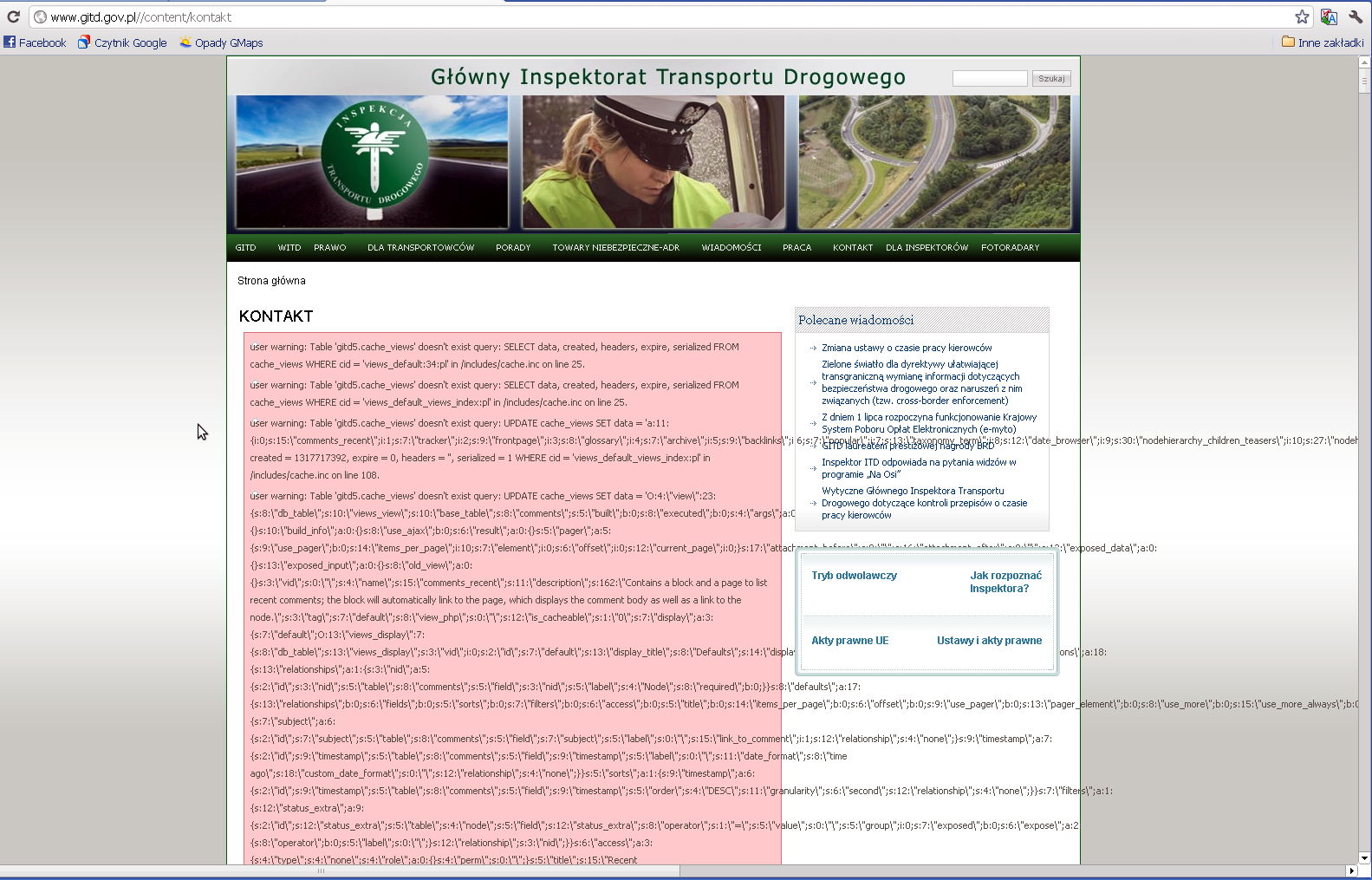Click the Szukaj search button

click(1051, 79)
